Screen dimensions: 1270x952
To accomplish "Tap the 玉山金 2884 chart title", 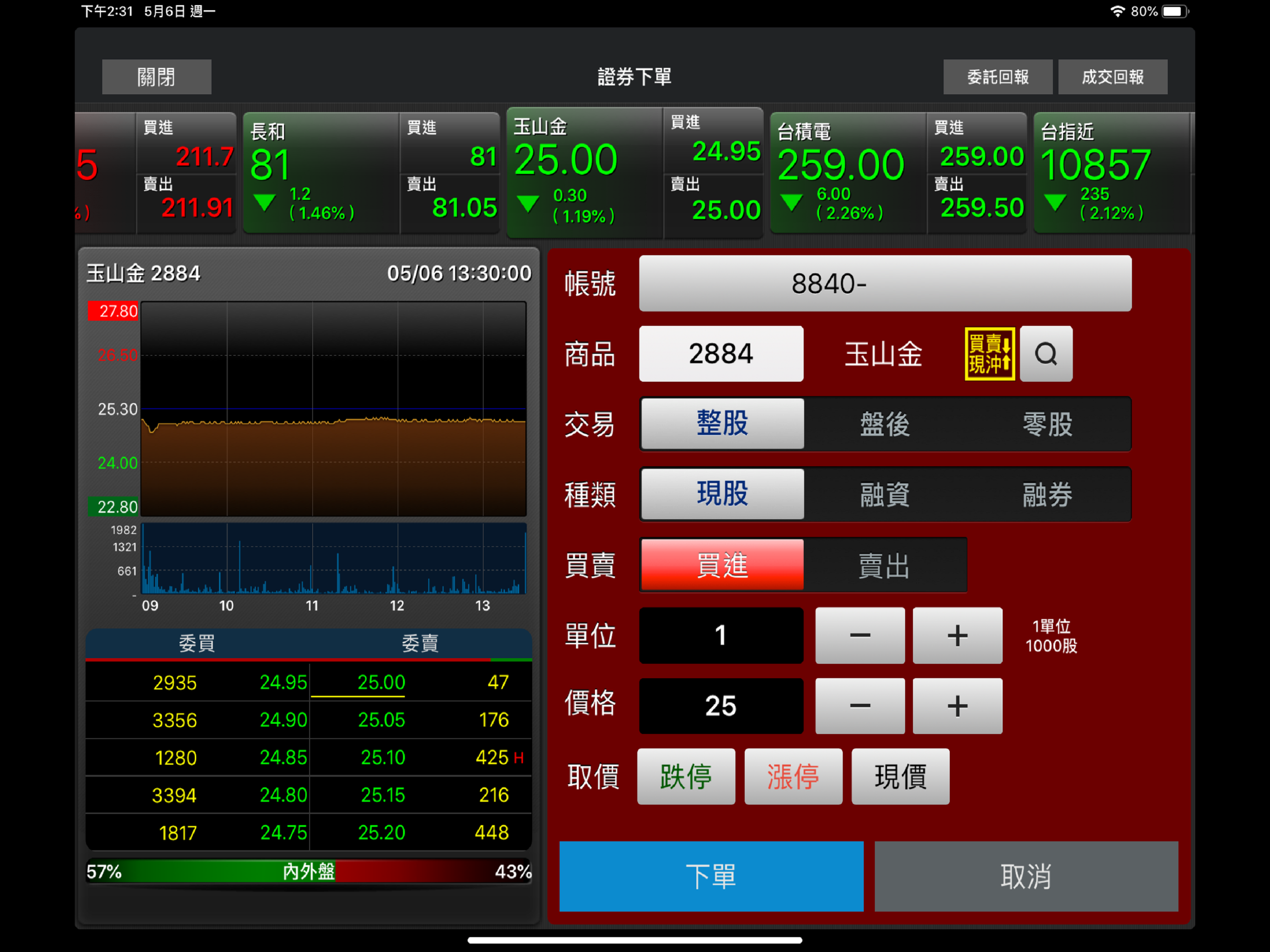I will pyautogui.click(x=144, y=273).
